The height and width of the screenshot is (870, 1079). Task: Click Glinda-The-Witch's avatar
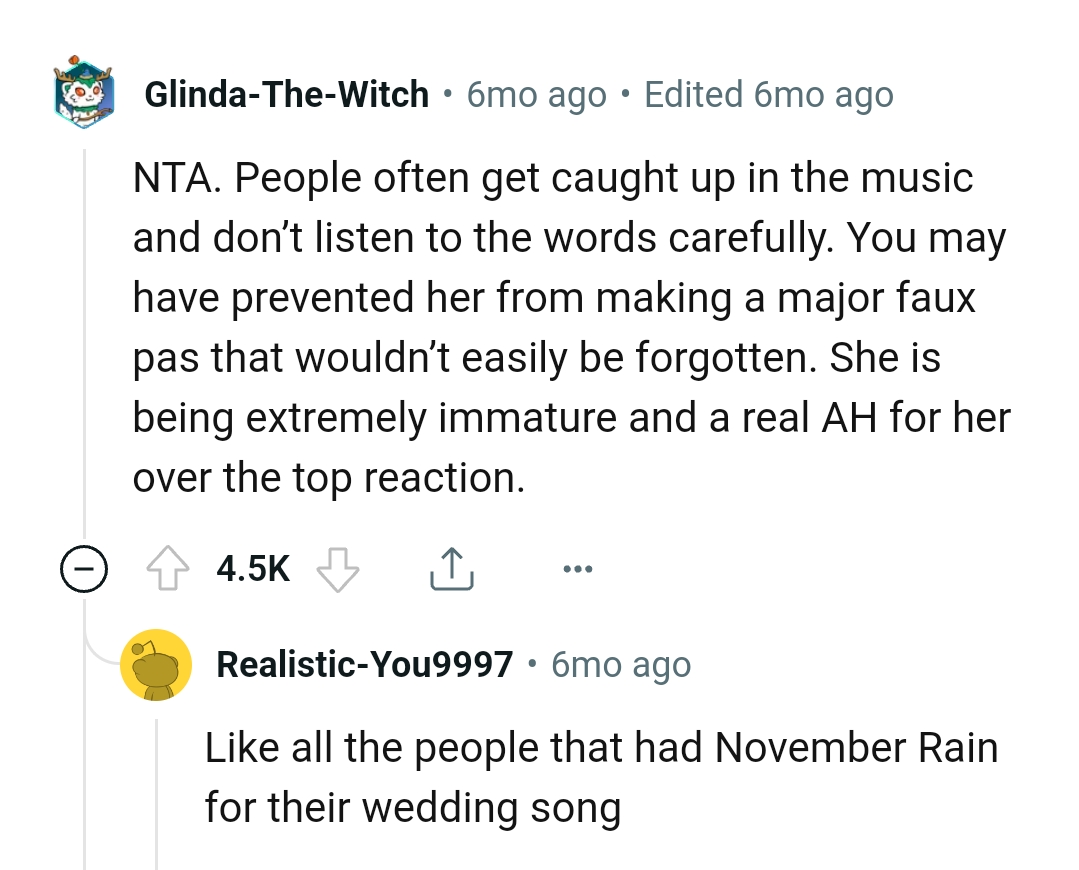pos(84,94)
